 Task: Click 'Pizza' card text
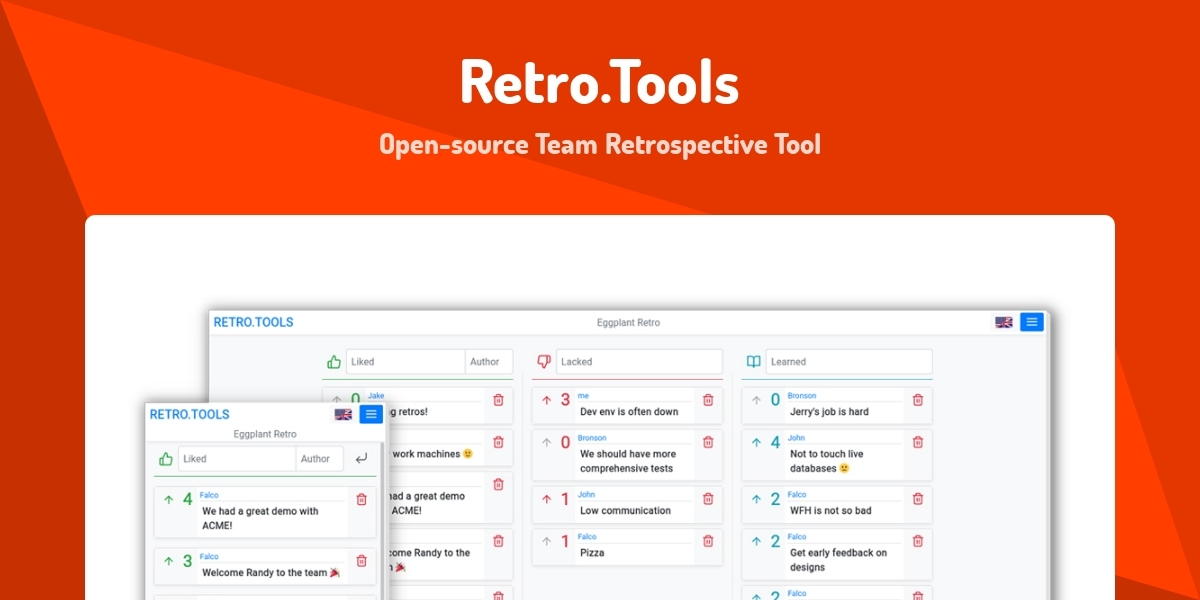point(592,553)
